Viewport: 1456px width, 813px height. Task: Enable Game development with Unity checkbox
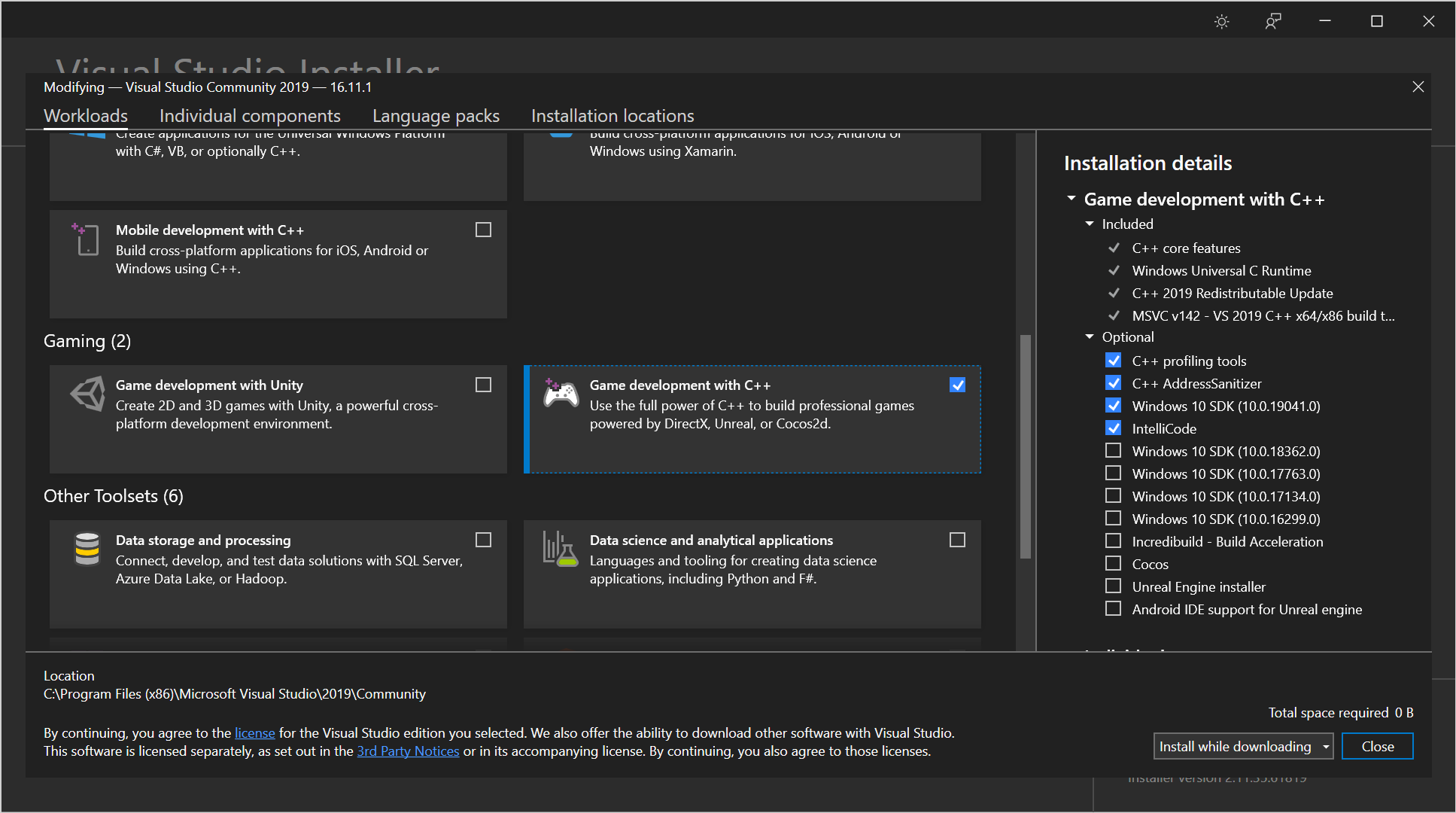(483, 385)
